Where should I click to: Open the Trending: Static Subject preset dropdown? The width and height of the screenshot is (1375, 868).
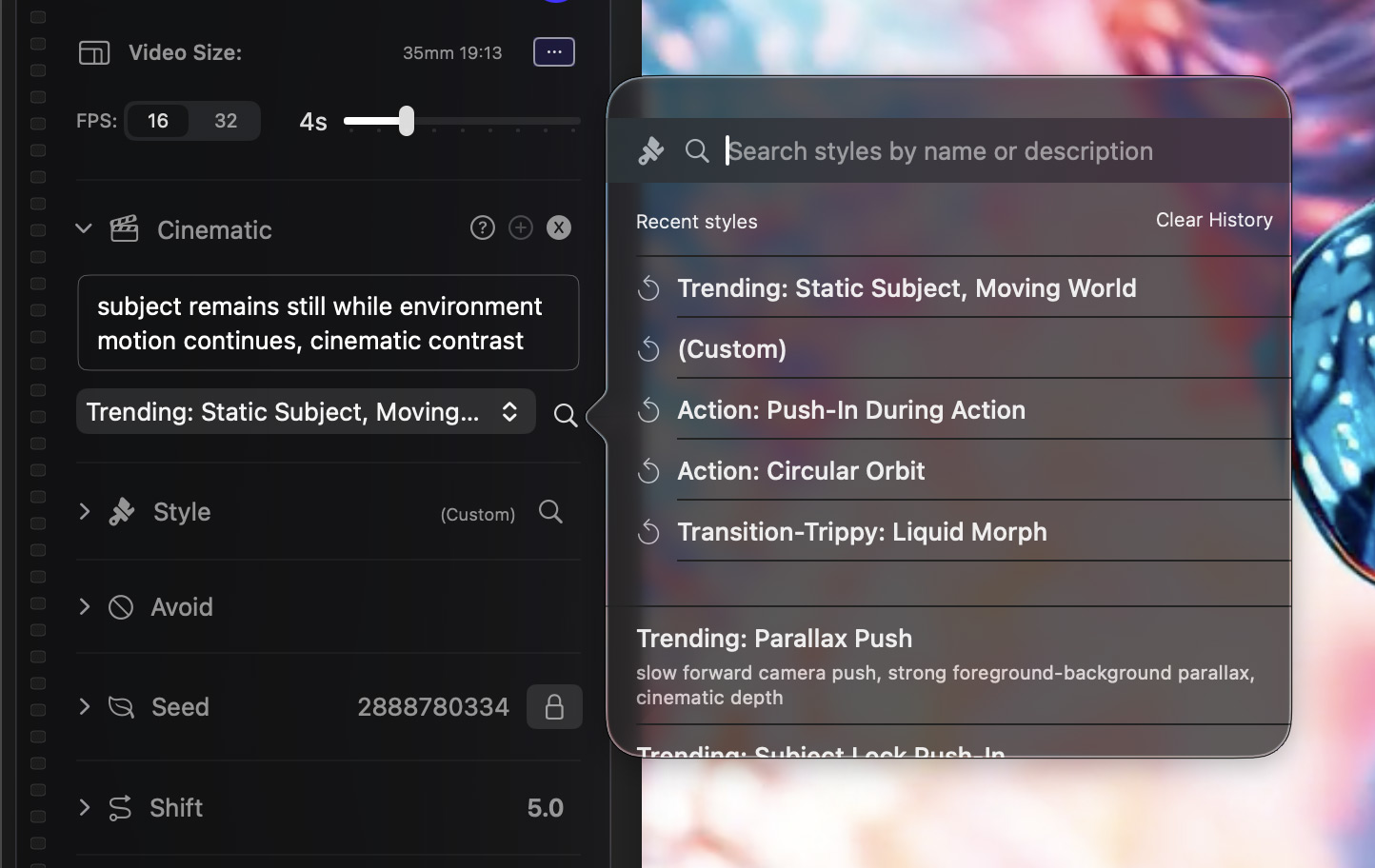pyautogui.click(x=305, y=412)
